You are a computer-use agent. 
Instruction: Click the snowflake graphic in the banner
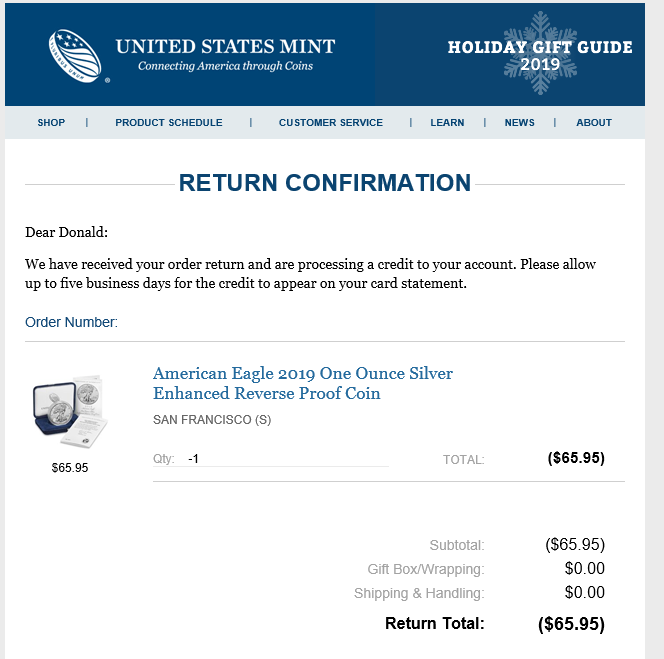540,53
